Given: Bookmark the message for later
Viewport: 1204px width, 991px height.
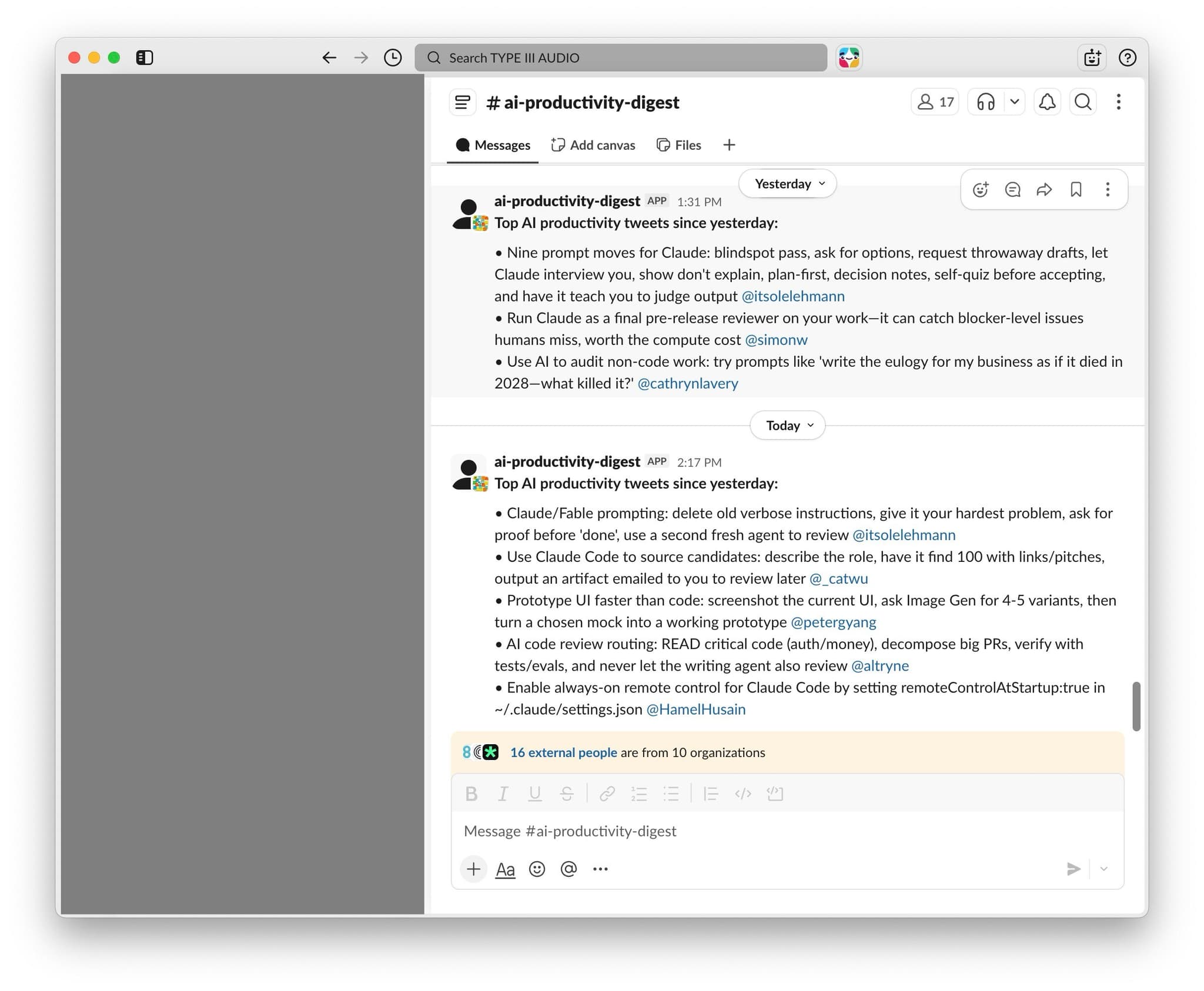Looking at the screenshot, I should 1076,189.
